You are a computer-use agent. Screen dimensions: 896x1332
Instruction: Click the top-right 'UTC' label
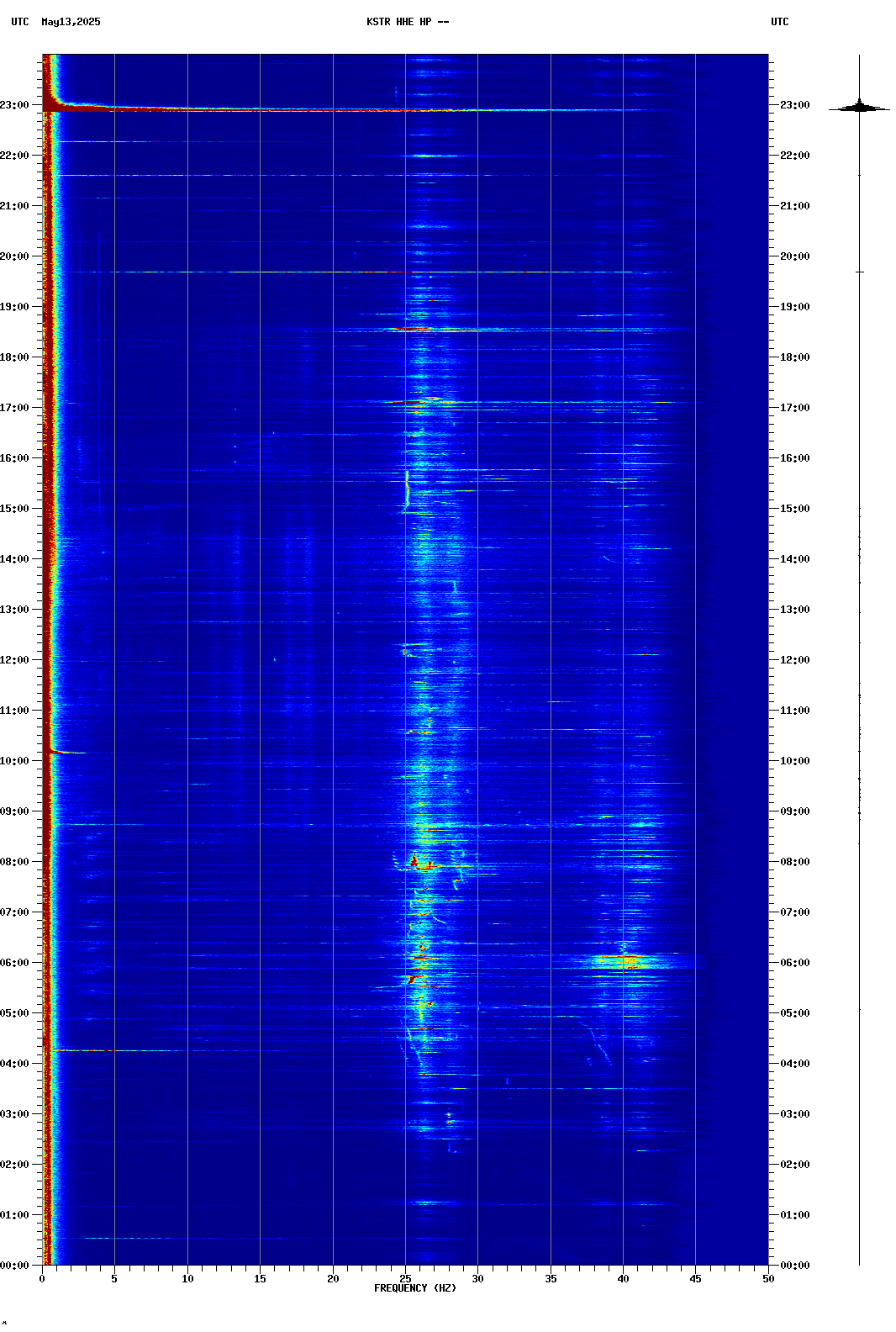[780, 22]
